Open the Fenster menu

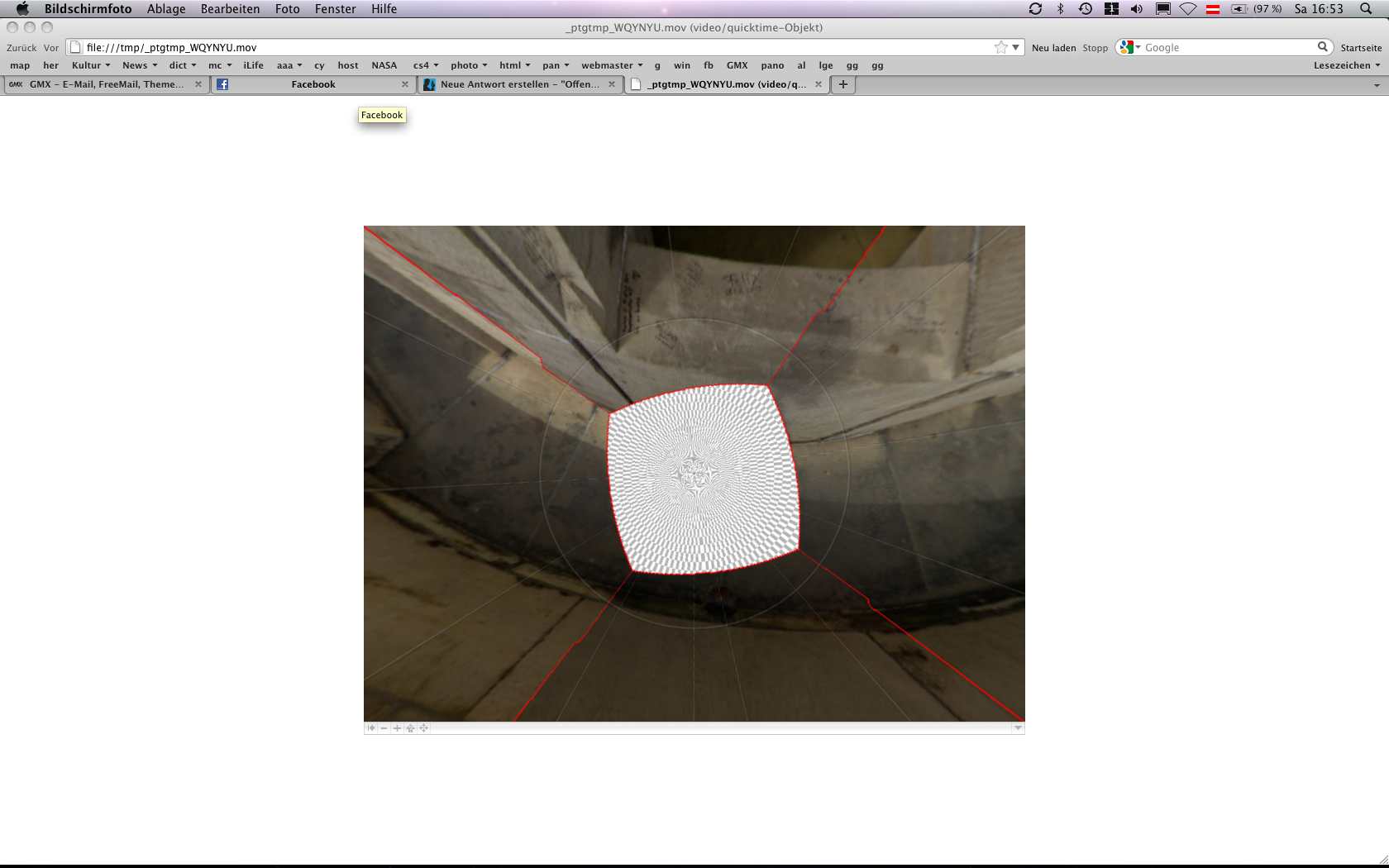pos(335,9)
